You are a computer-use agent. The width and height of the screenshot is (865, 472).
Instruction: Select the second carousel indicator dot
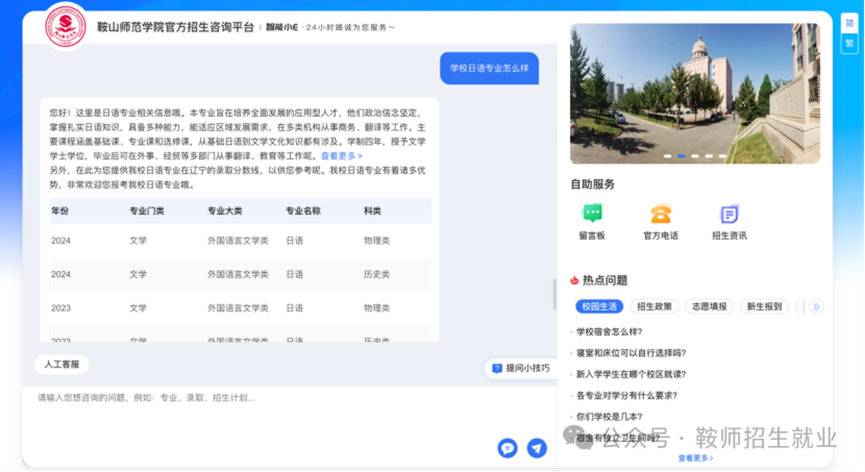tap(682, 157)
